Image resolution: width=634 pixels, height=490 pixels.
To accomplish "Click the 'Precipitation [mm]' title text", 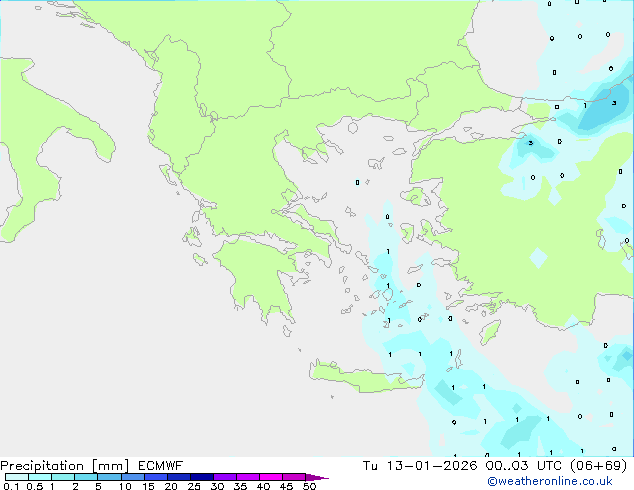I will [x=64, y=466].
